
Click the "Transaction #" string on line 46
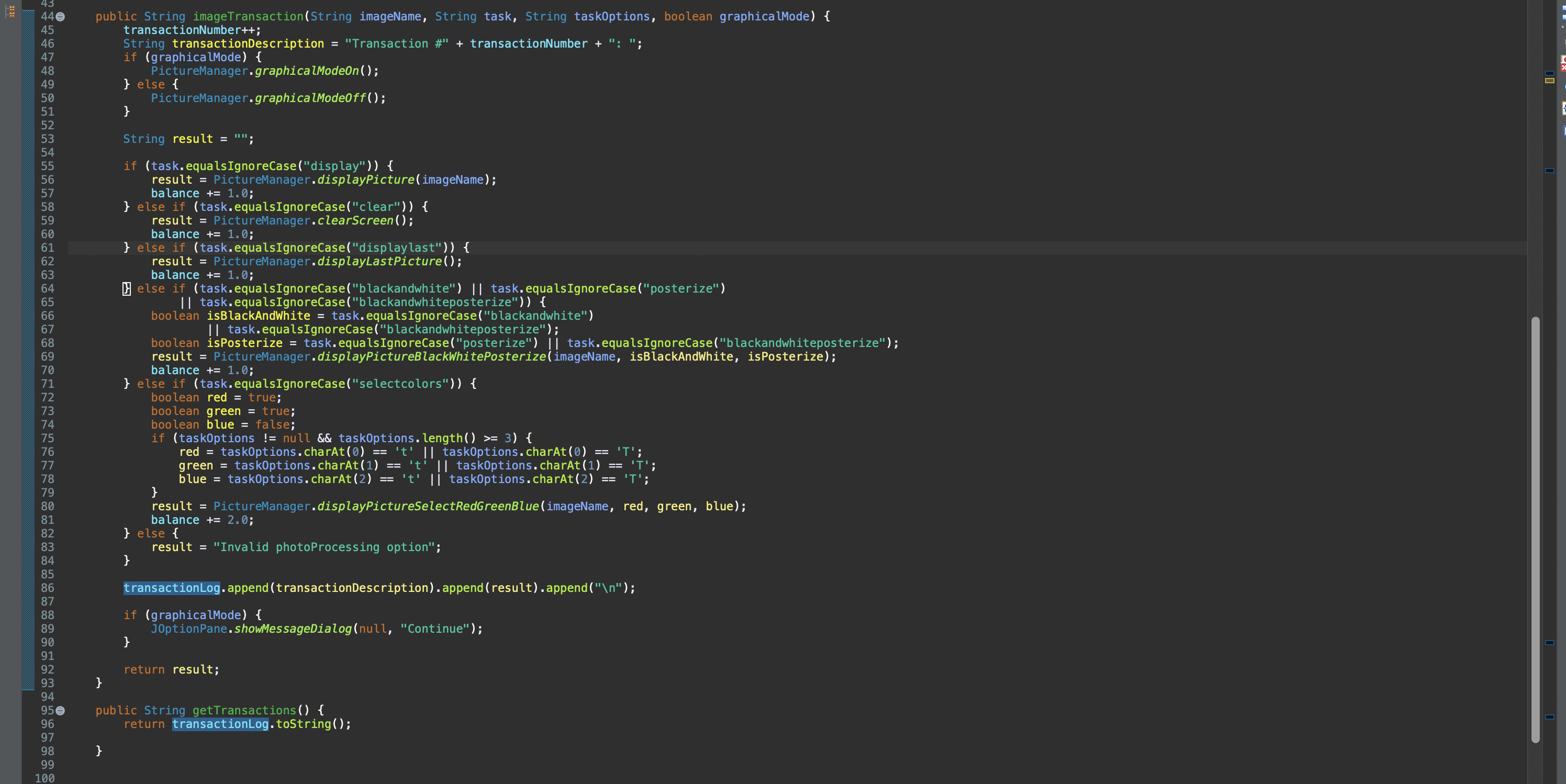pyautogui.click(x=397, y=44)
